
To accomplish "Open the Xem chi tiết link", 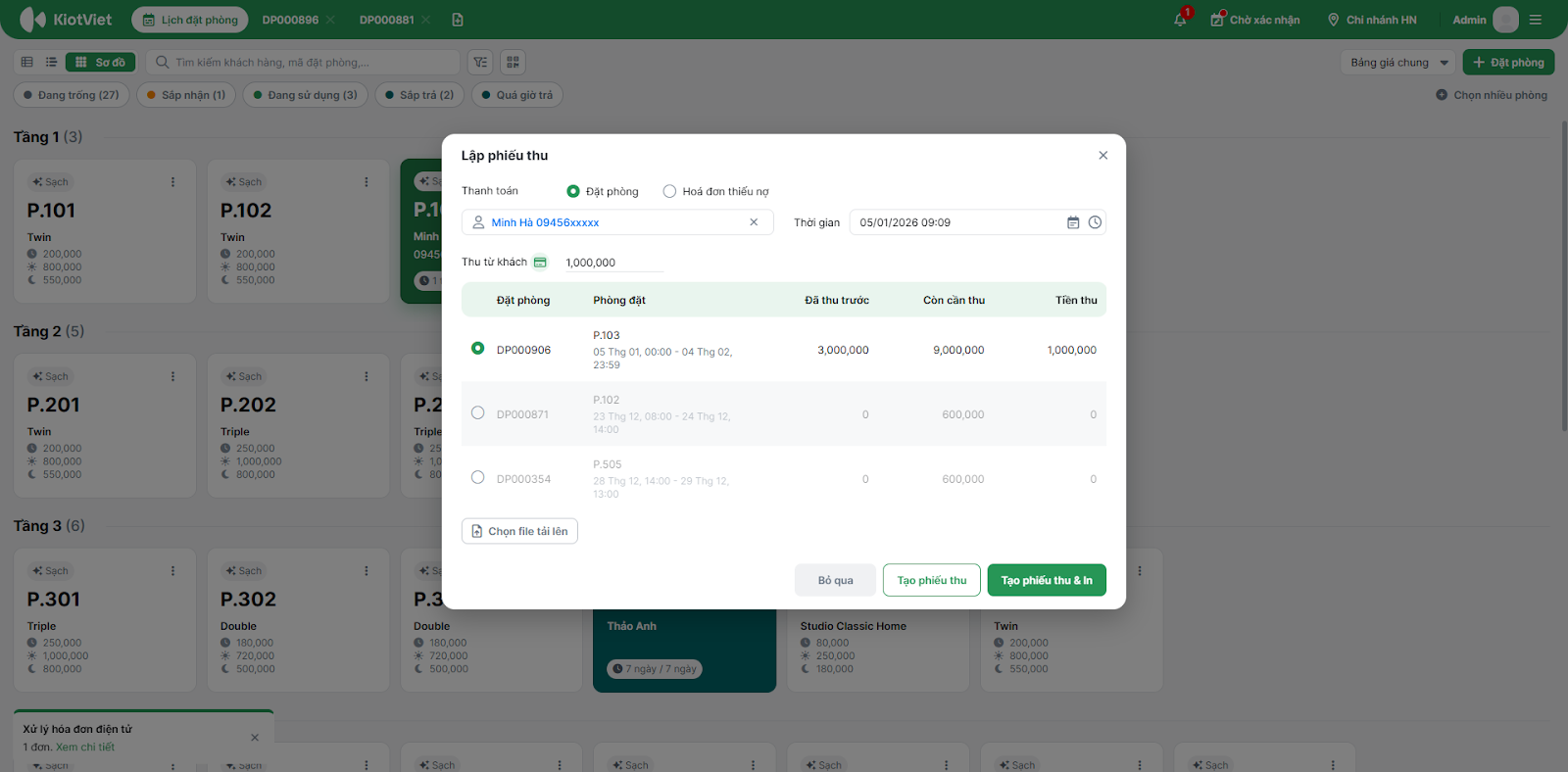I will pyautogui.click(x=85, y=747).
